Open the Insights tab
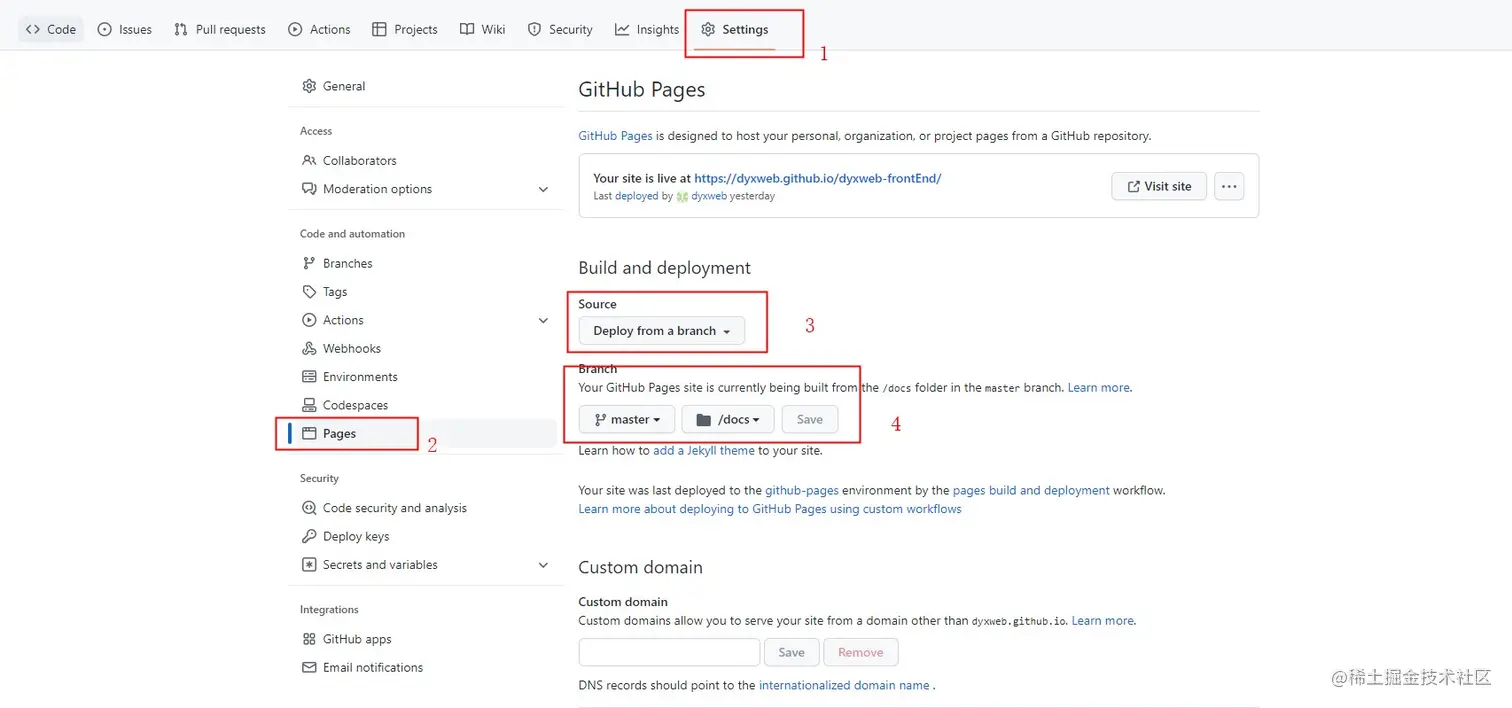This screenshot has height=708, width=1512. pyautogui.click(x=647, y=29)
